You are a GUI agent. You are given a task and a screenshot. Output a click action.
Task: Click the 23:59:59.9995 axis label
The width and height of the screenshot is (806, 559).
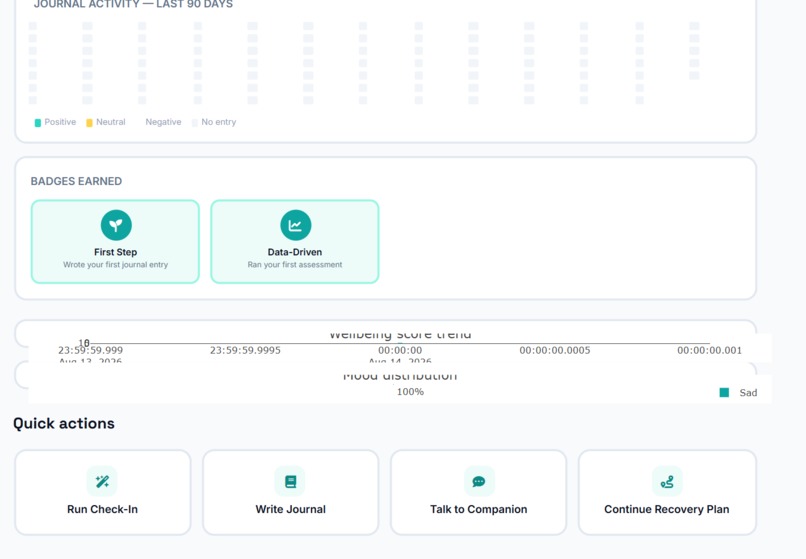pyautogui.click(x=245, y=351)
